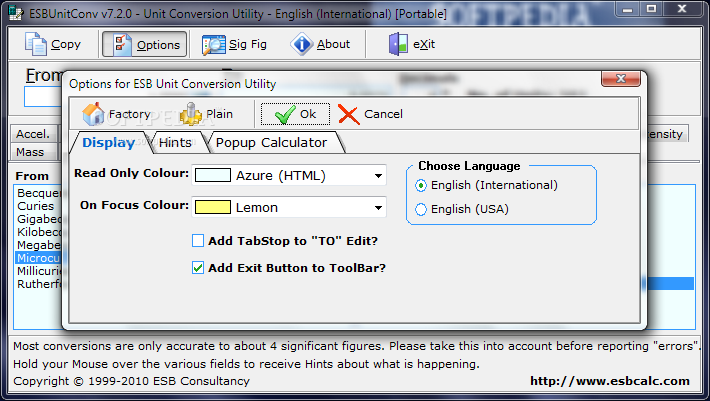Select Gigabecquerels in the From list
Image resolution: width=710 pixels, height=401 pixels.
click(x=39, y=219)
